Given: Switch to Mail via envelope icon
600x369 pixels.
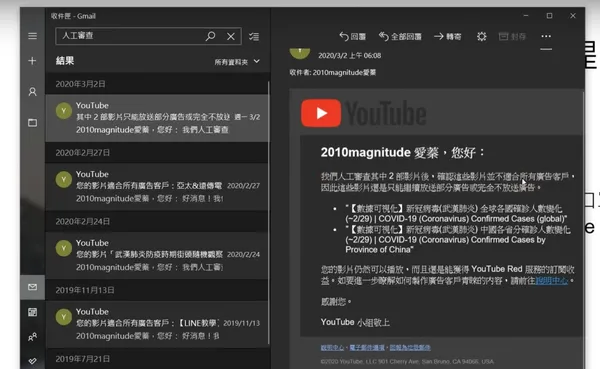Looking at the screenshot, I should 33,287.
